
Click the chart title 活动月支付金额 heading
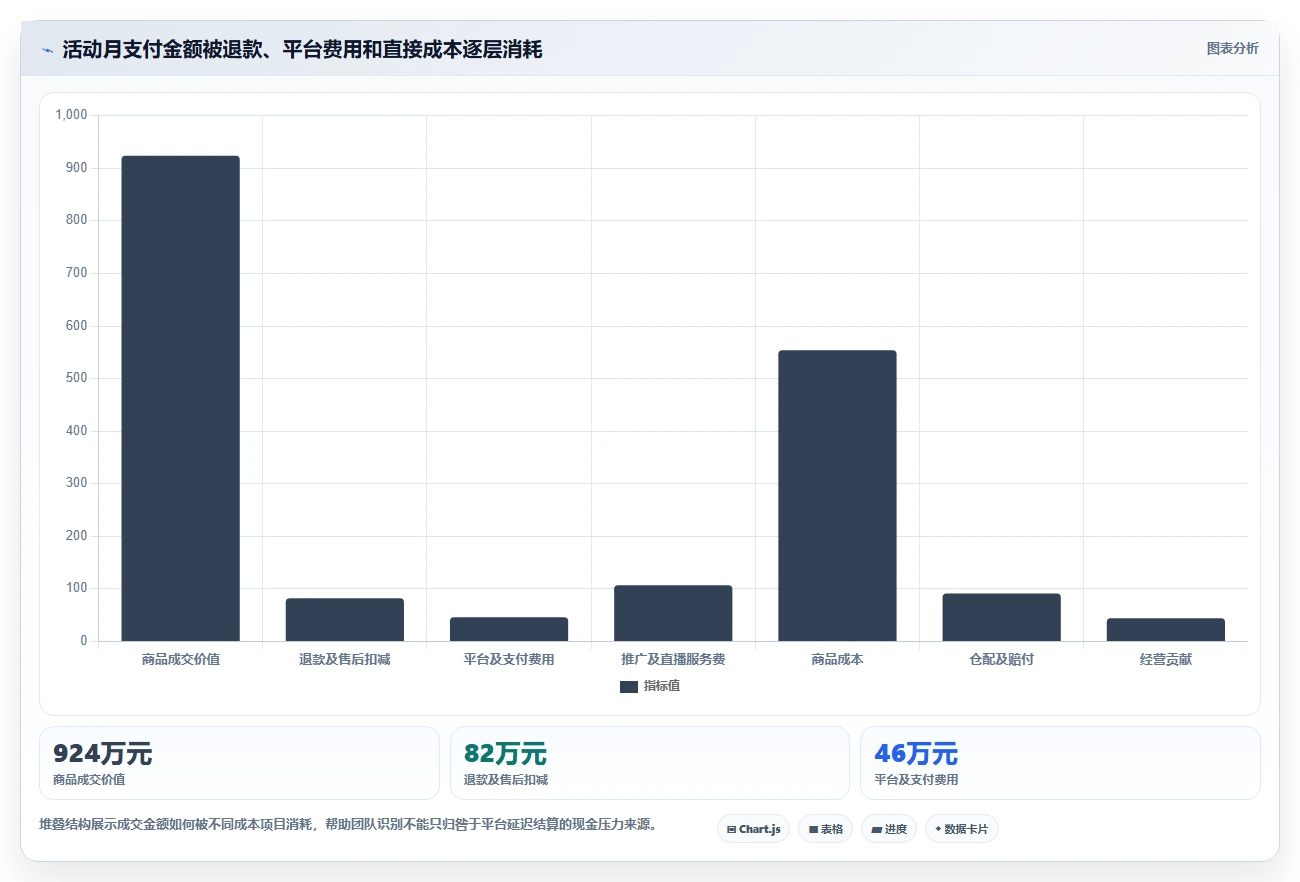[x=302, y=49]
